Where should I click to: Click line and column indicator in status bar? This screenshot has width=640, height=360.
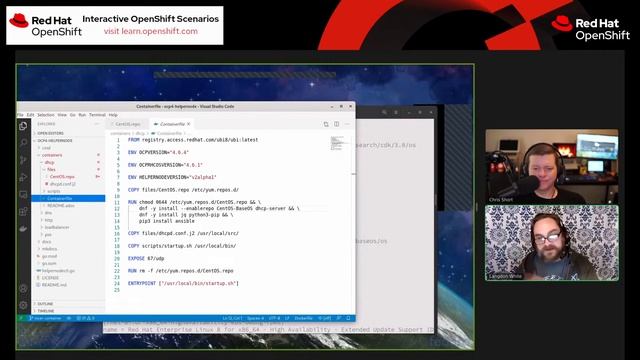tap(232, 318)
